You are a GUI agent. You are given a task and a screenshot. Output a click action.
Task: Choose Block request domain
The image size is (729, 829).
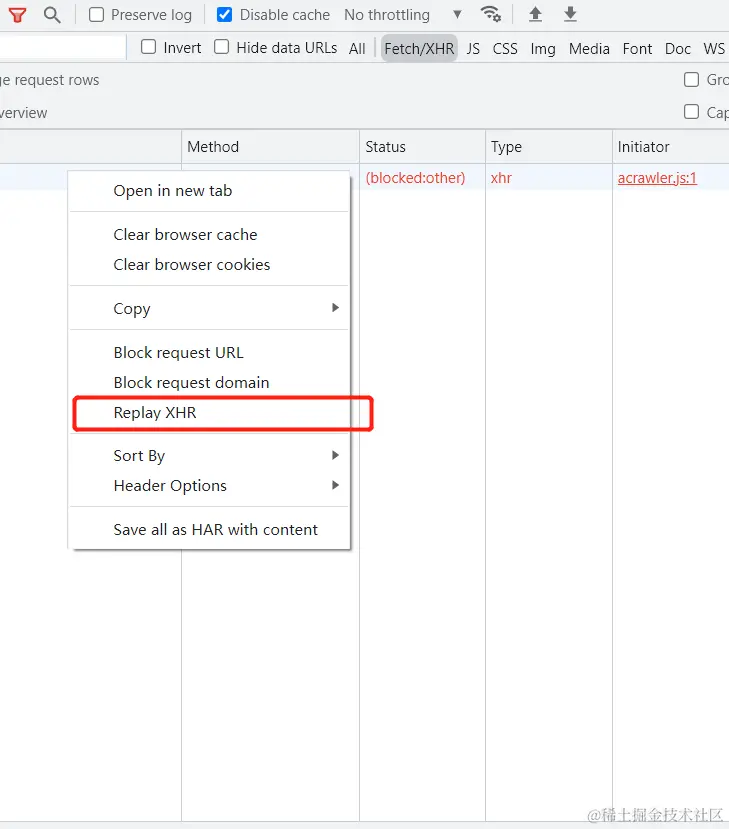point(209,382)
